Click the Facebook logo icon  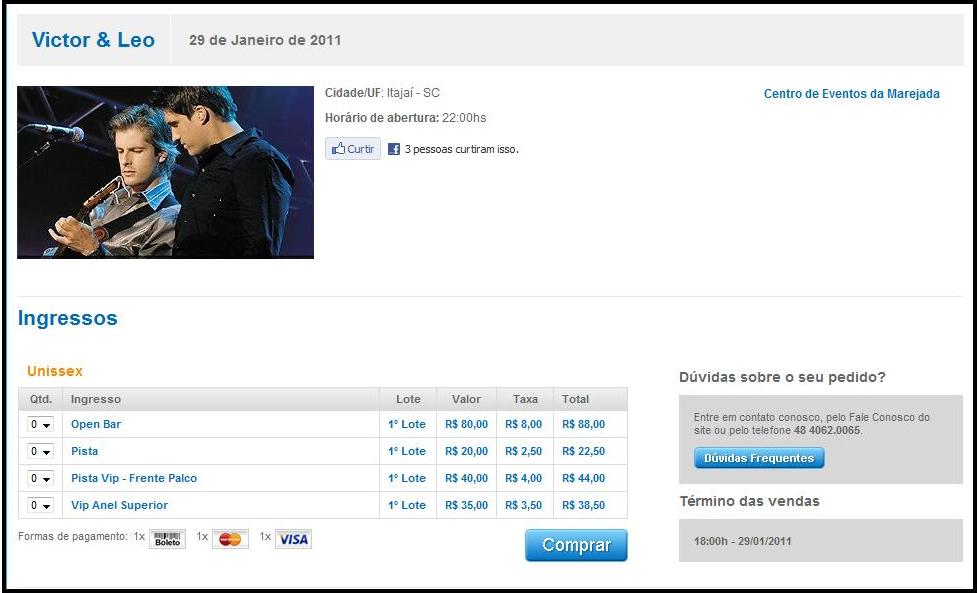394,149
